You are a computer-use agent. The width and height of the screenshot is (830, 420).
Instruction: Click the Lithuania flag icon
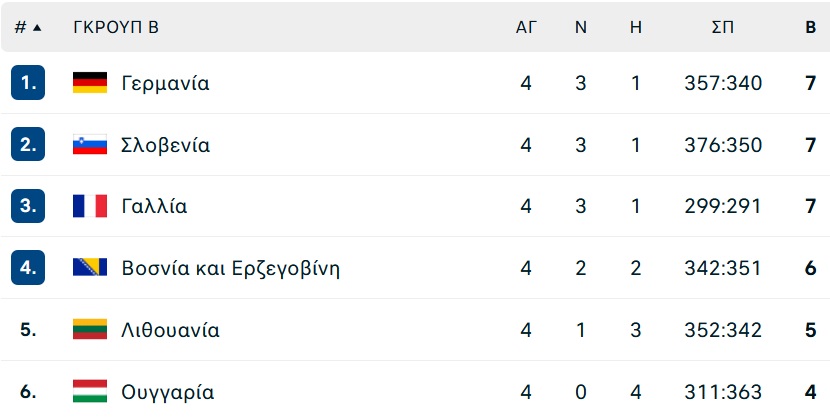pyautogui.click(x=90, y=329)
